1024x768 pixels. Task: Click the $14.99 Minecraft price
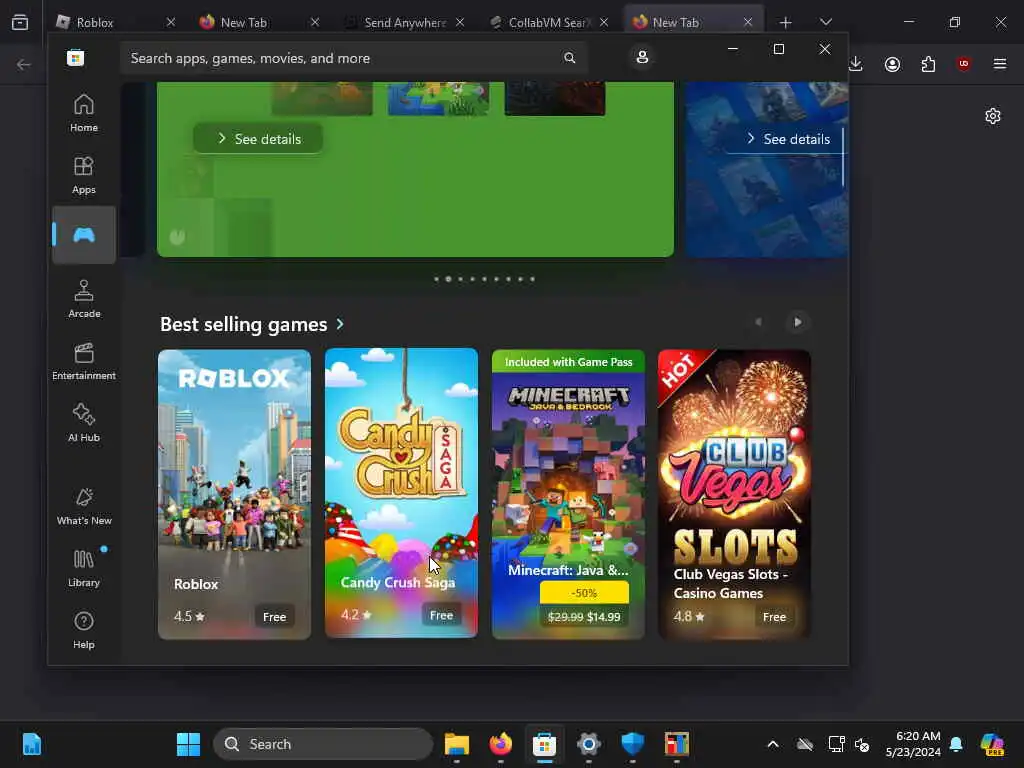click(x=603, y=616)
